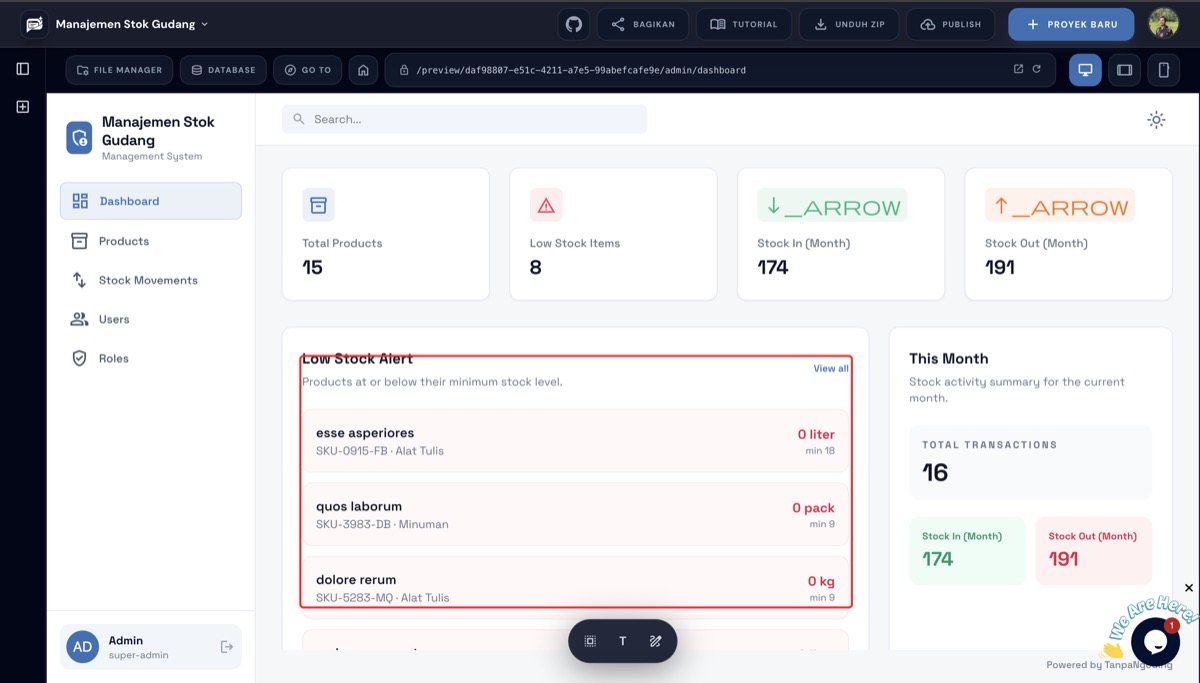Refresh the preview with reload icon

point(1037,69)
